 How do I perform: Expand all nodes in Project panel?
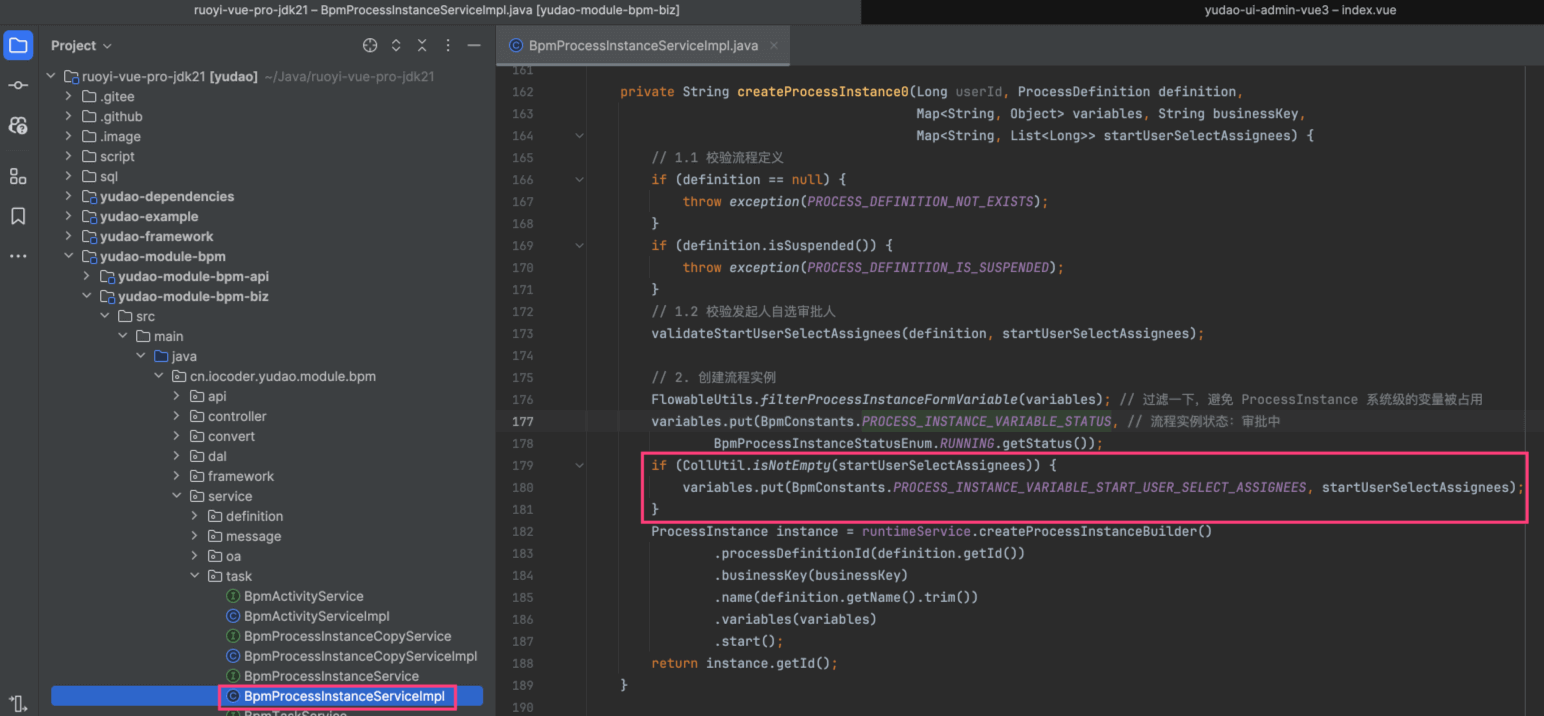pyautogui.click(x=396, y=46)
